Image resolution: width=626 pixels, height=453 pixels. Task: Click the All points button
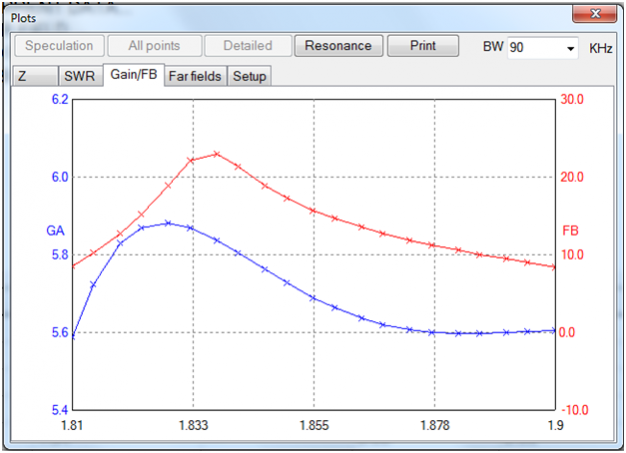point(154,46)
